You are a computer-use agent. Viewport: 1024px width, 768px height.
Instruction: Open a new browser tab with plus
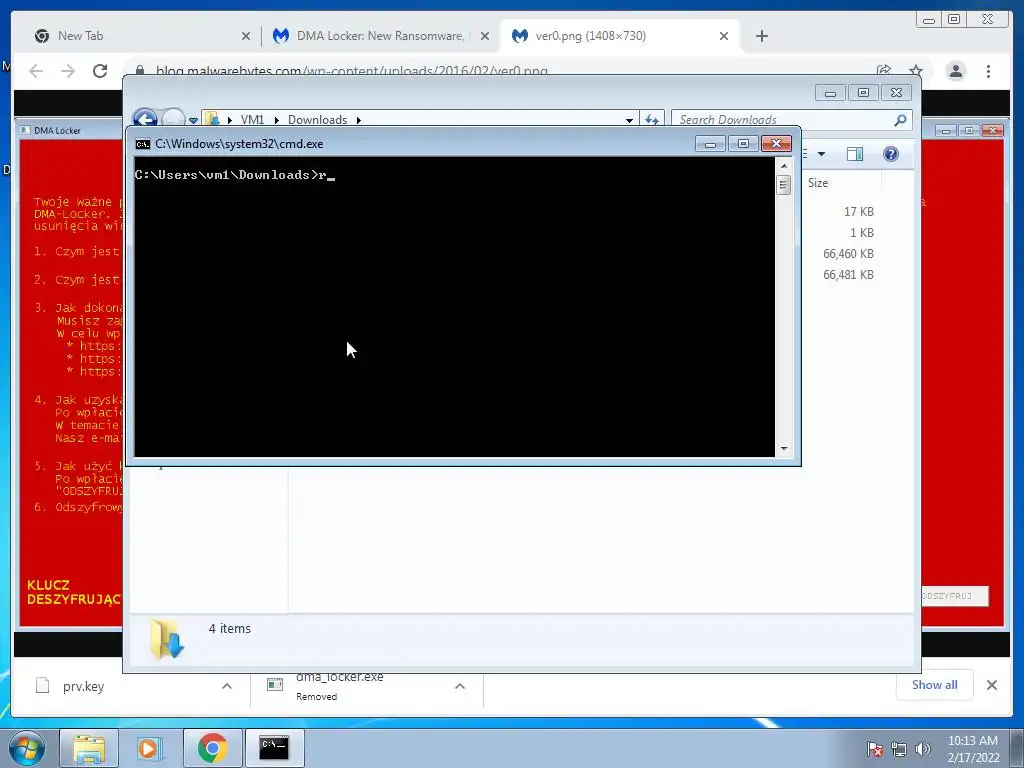[x=761, y=37]
